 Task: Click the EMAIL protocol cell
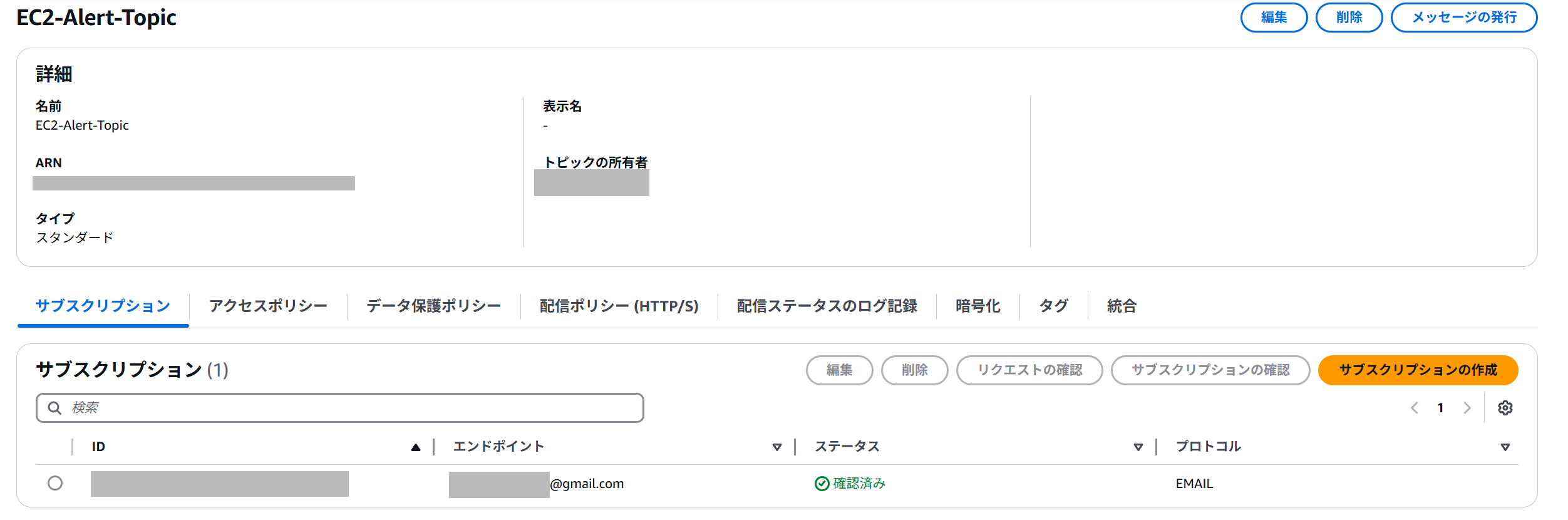1194,484
